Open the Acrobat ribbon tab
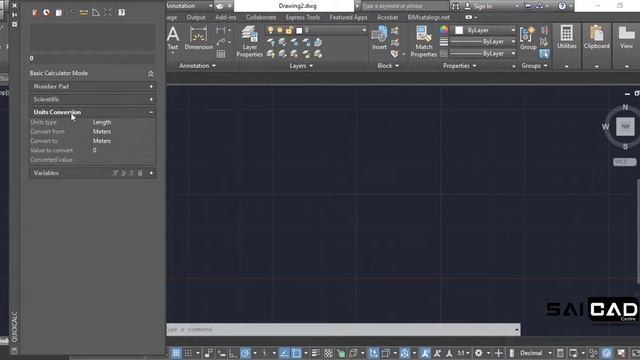The height and width of the screenshot is (360, 640). pos(387,17)
